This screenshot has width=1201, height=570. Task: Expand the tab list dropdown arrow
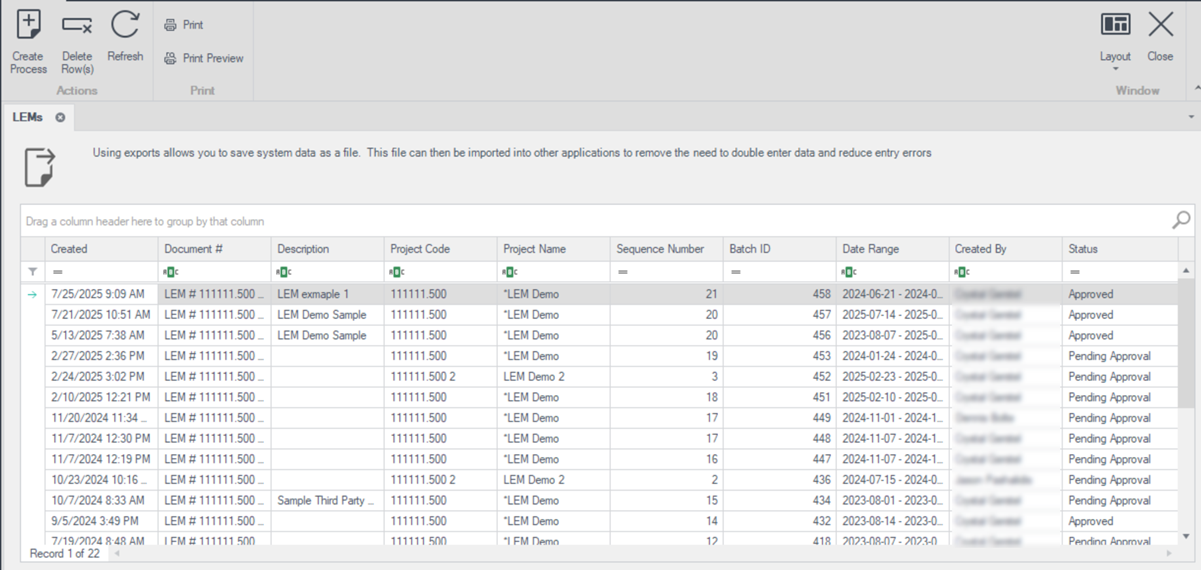click(1190, 118)
